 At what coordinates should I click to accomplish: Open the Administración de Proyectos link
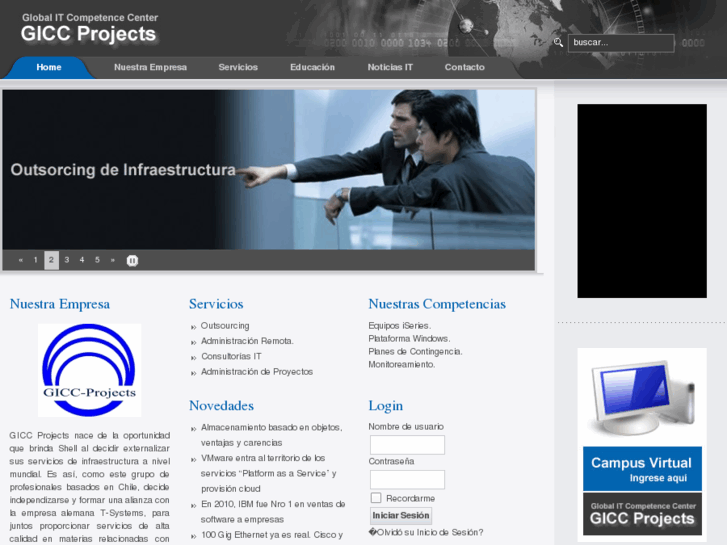(x=257, y=372)
